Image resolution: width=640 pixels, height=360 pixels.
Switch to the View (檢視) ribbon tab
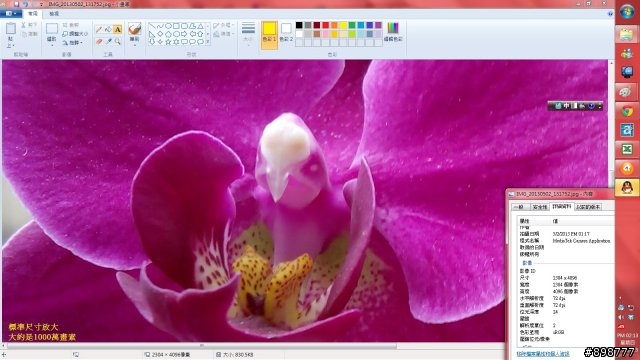54,13
